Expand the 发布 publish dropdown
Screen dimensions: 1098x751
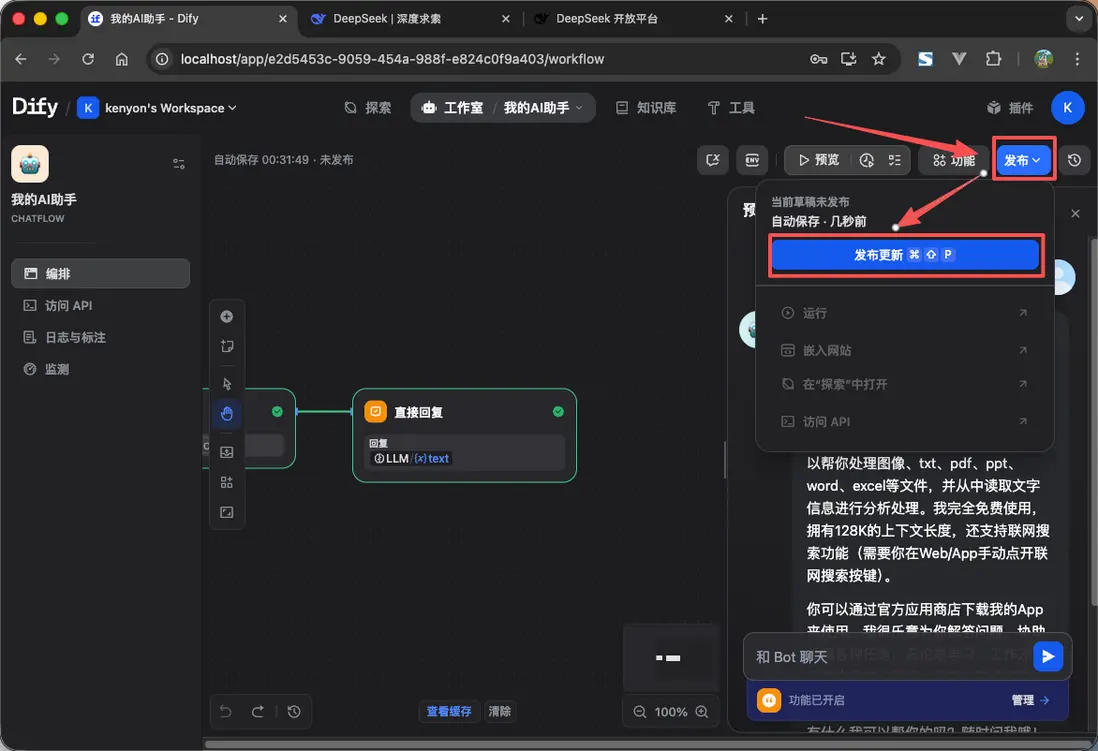coord(1022,158)
